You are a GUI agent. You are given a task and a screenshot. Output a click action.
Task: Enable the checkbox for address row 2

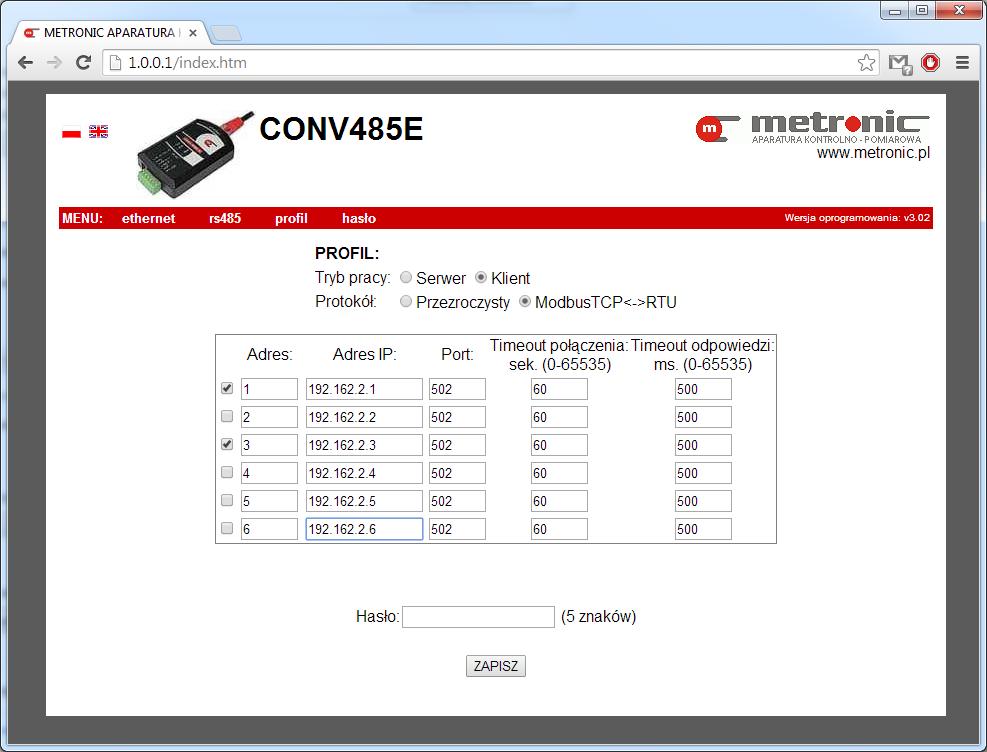[227, 416]
